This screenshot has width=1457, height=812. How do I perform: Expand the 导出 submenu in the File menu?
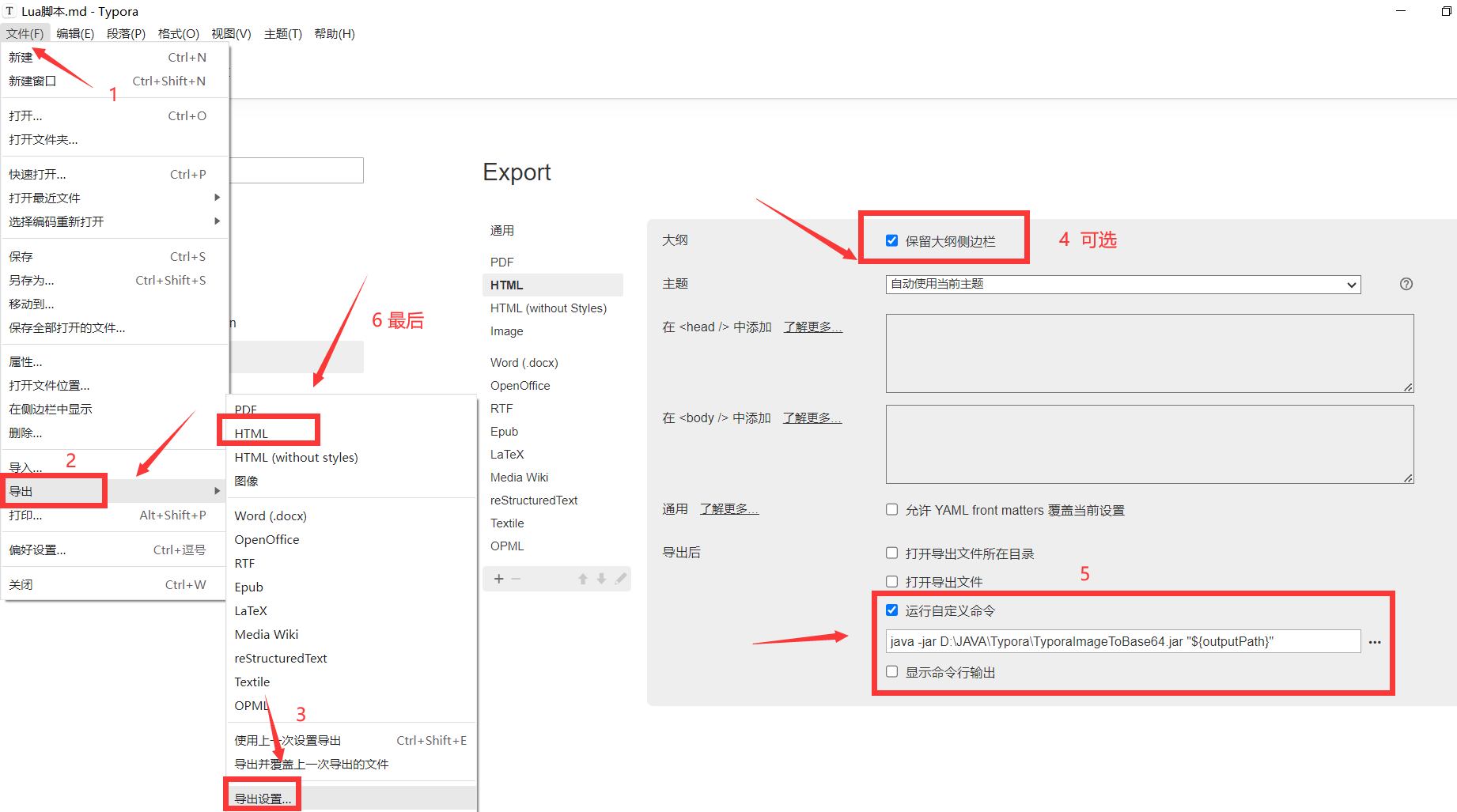click(x=115, y=491)
